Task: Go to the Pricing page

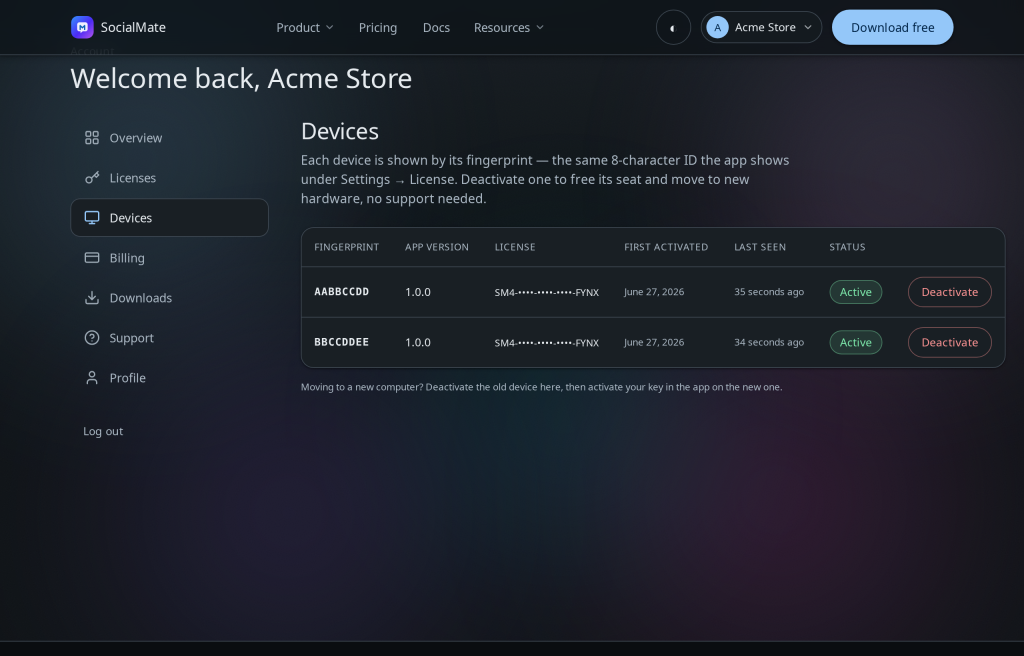Action: coord(377,27)
